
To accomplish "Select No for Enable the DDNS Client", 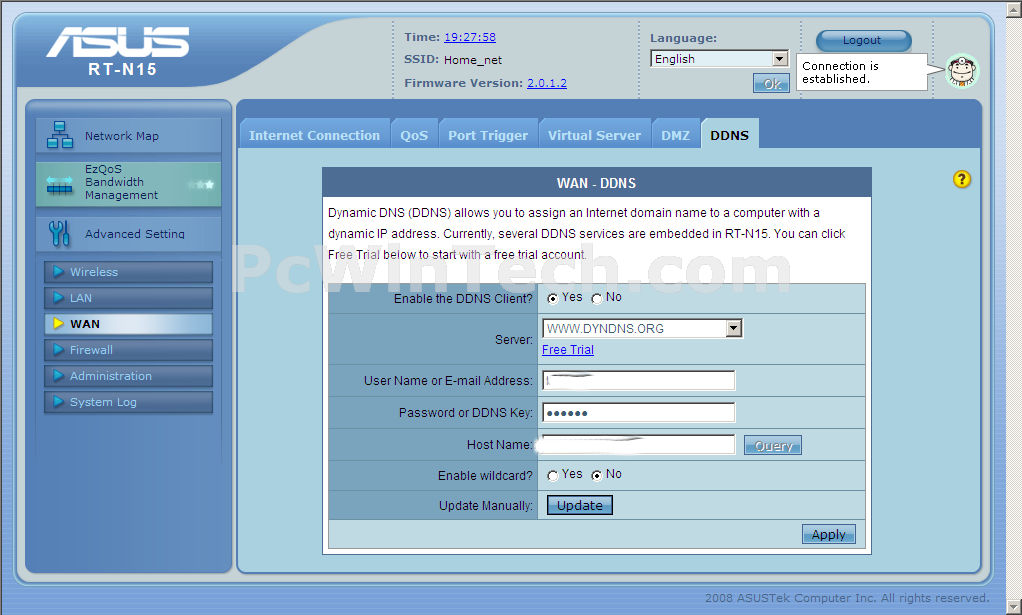I will [x=596, y=298].
